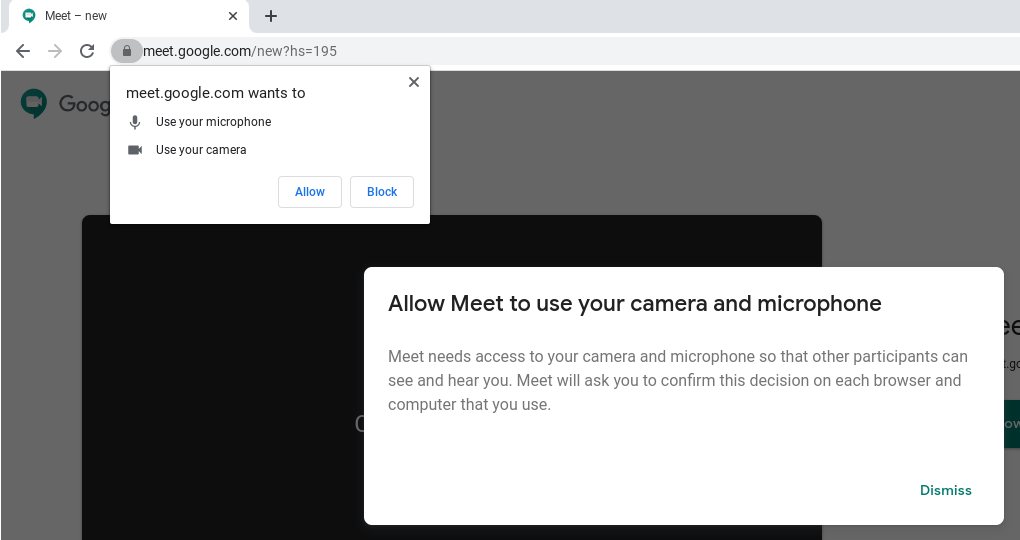Click 'Use your camera' text
The image size is (1020, 540).
(201, 150)
